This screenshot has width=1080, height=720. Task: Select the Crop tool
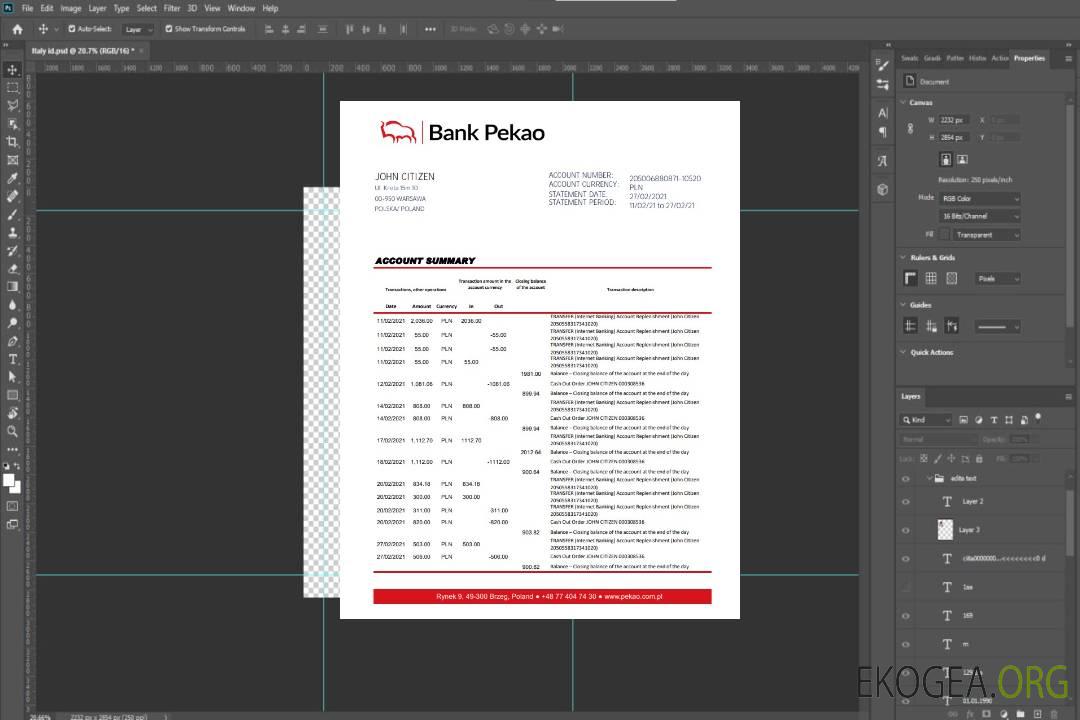[x=12, y=142]
